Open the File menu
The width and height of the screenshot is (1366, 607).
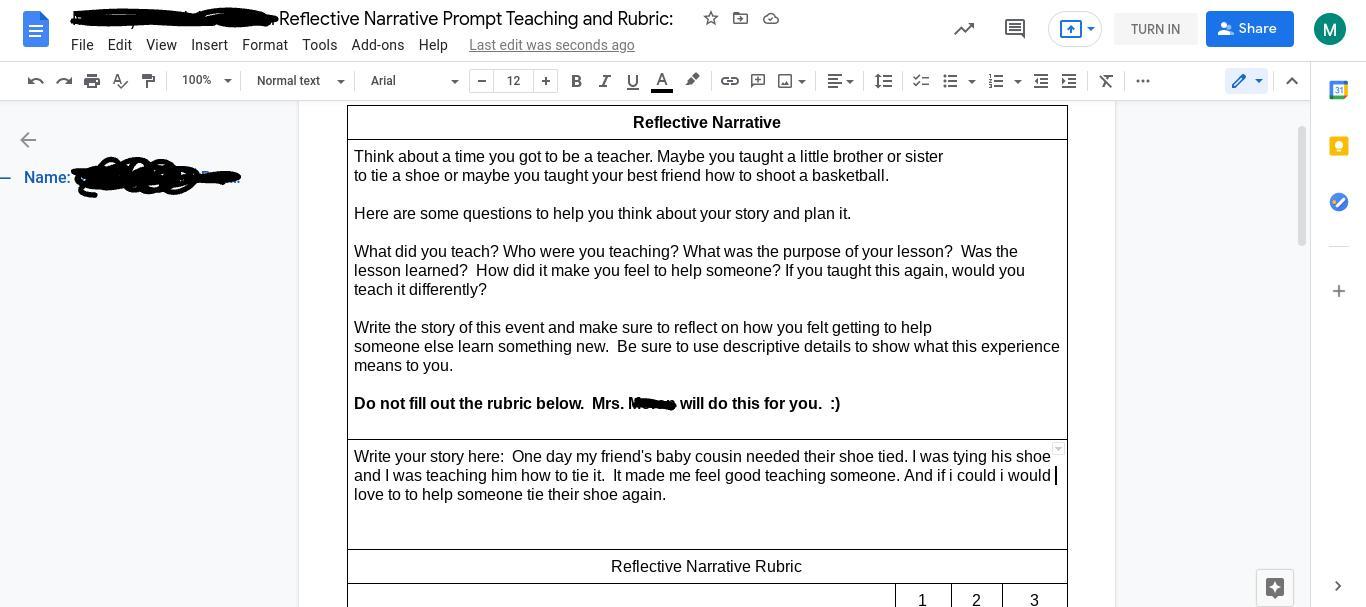click(82, 45)
